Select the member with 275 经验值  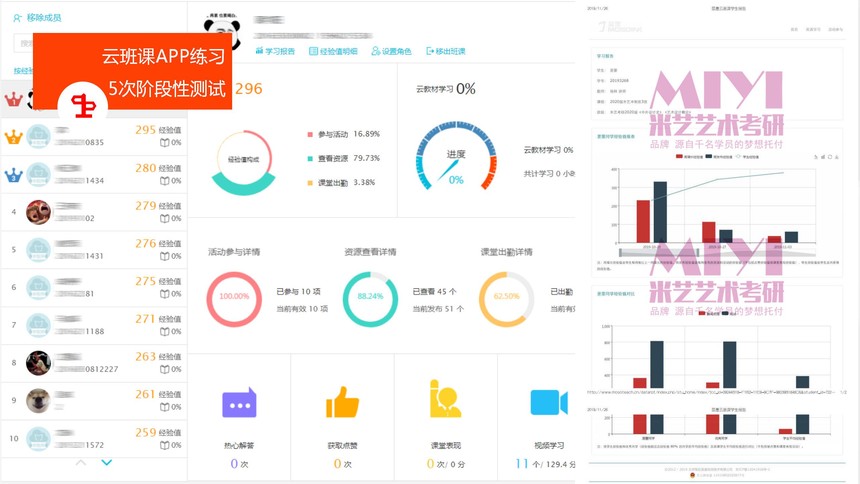(x=94, y=288)
